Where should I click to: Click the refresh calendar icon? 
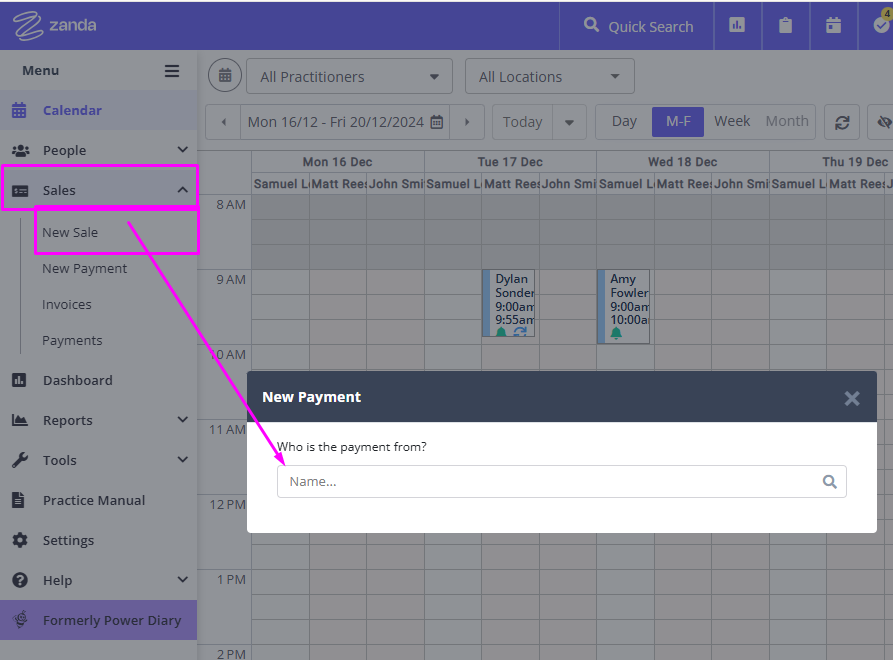tap(842, 122)
